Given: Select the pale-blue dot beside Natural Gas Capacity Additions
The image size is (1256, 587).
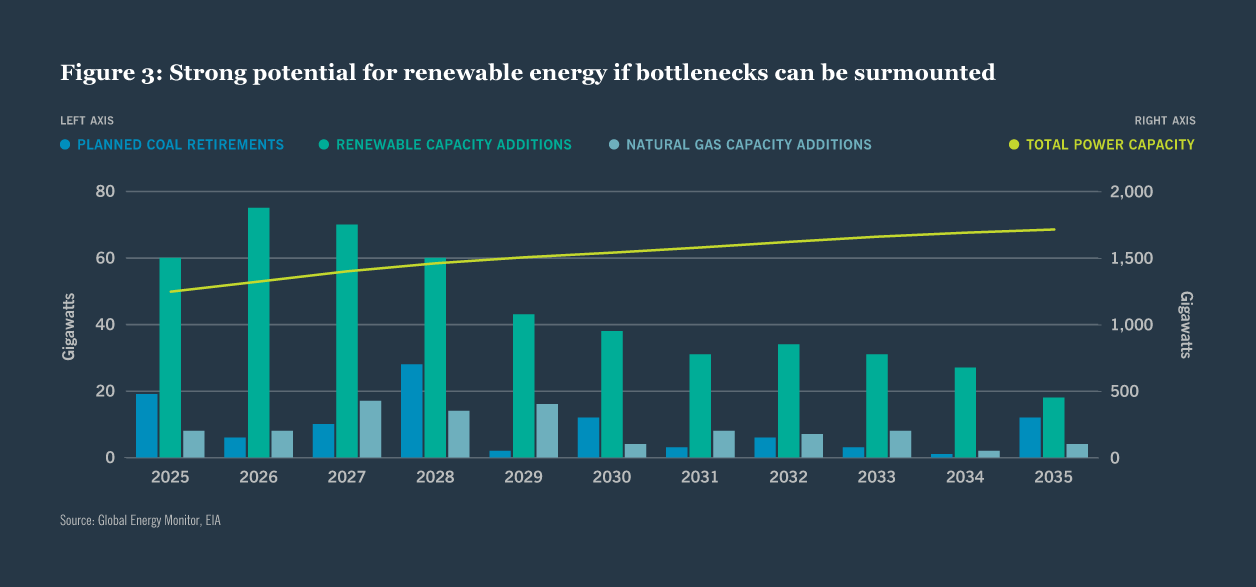Looking at the screenshot, I should point(616,144).
